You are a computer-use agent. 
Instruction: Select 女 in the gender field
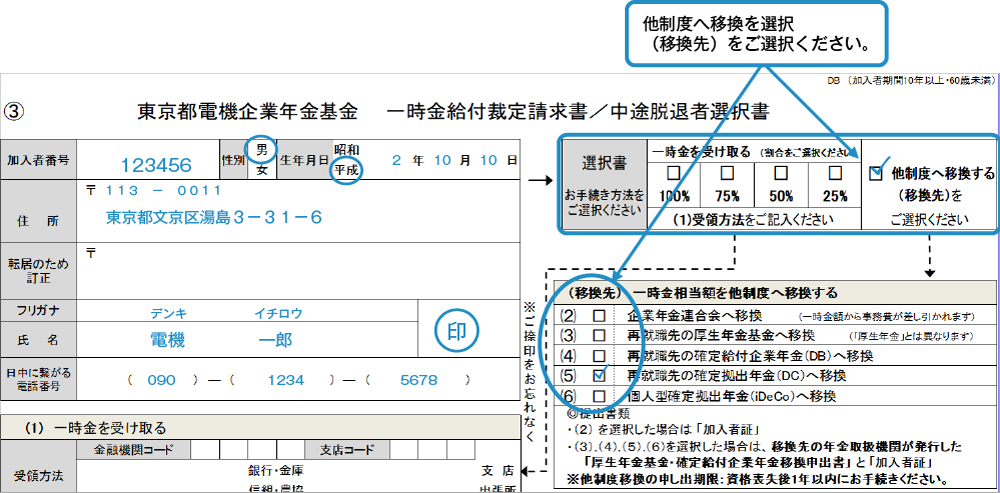click(x=261, y=170)
